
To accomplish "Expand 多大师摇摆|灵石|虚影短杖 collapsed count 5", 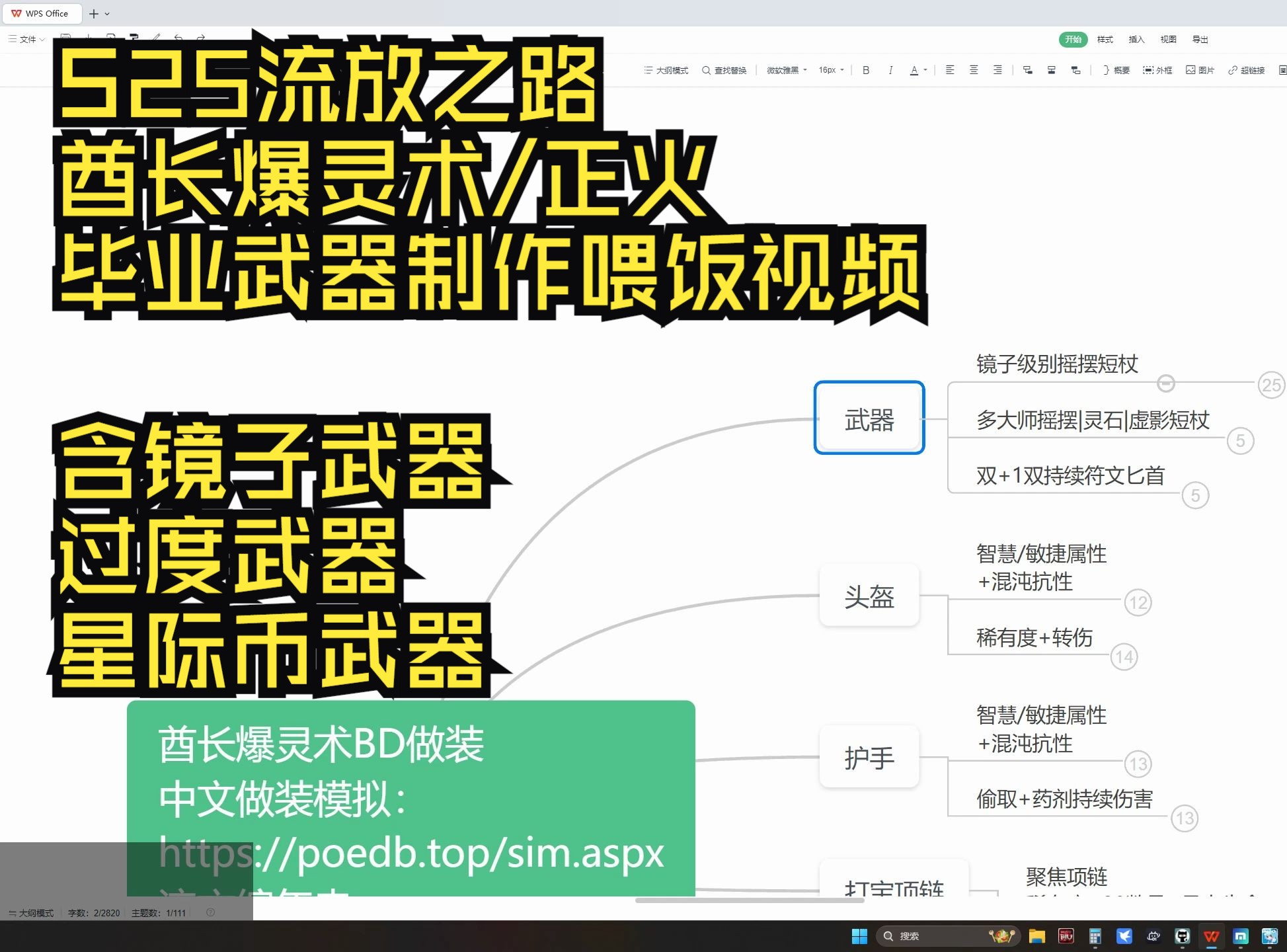I will click(x=1240, y=440).
